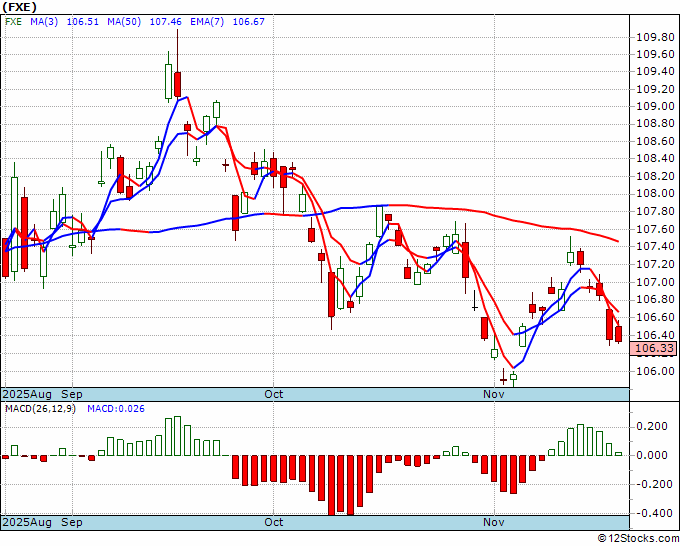Image resolution: width=680 pixels, height=546 pixels.
Task: Click the MACD(26,12,9) indicator label
Action: click(40, 409)
